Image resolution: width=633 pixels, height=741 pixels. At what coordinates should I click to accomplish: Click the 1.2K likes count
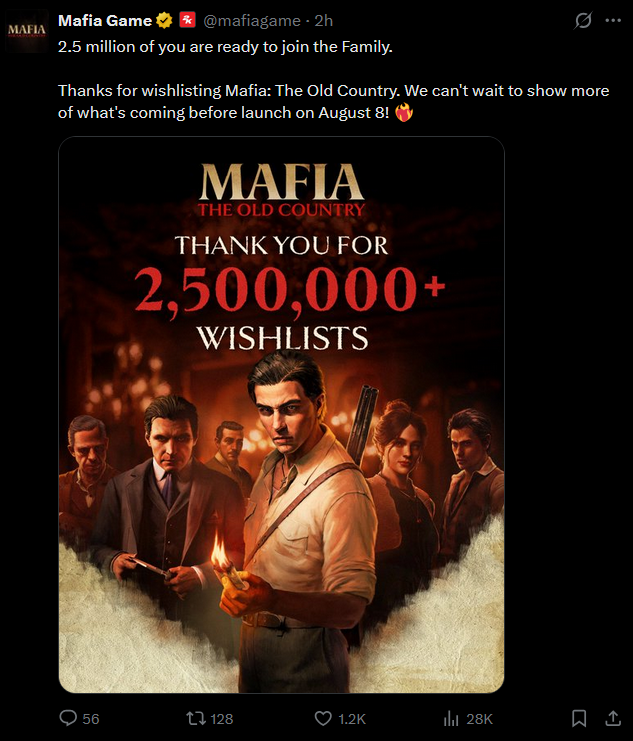(352, 719)
